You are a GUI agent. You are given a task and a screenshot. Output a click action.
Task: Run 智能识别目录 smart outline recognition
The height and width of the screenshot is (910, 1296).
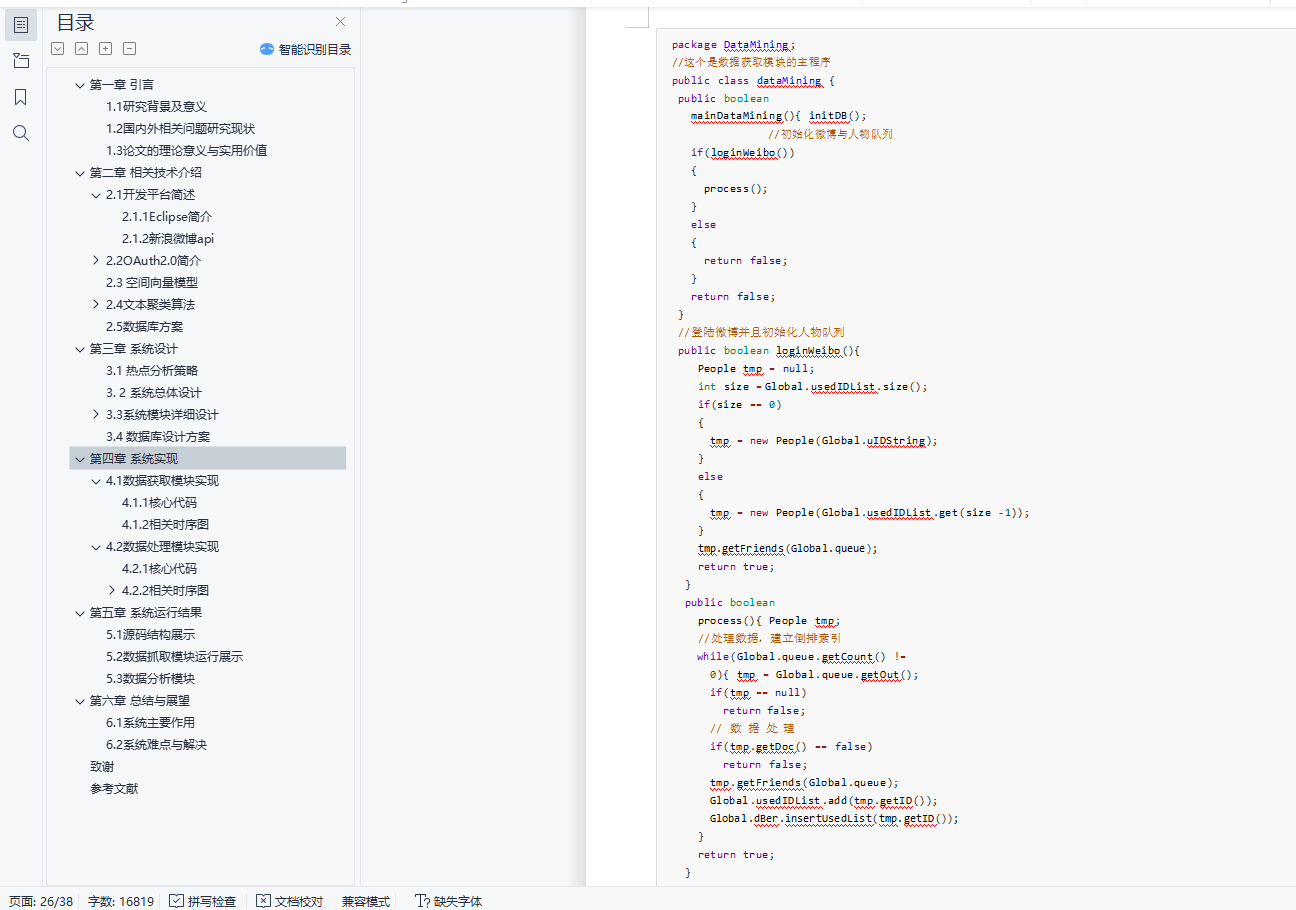click(x=305, y=49)
